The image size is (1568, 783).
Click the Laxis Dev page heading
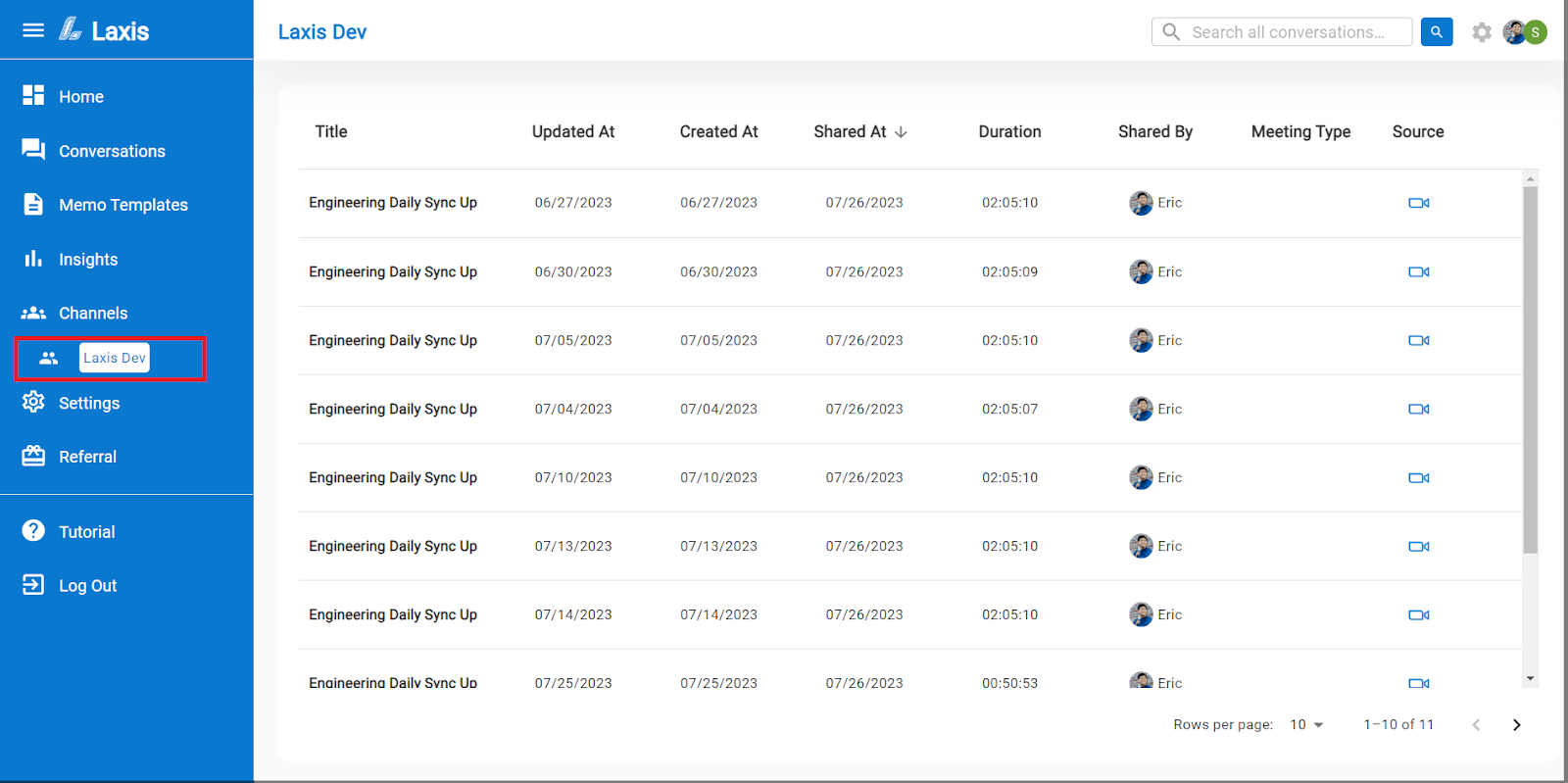click(x=322, y=32)
